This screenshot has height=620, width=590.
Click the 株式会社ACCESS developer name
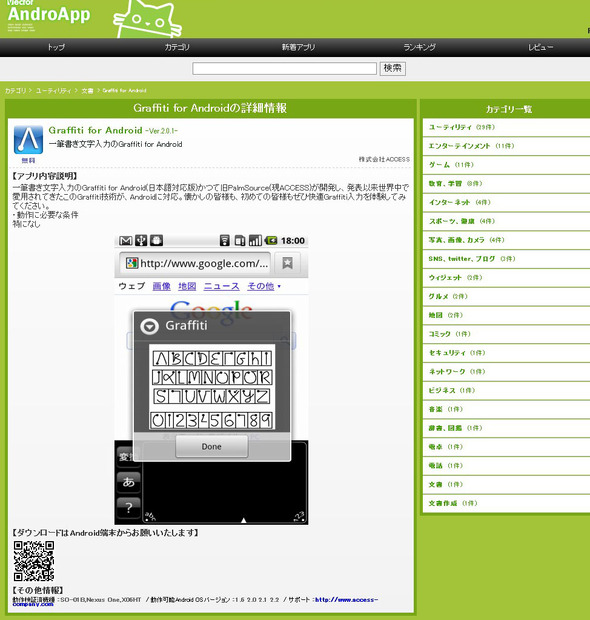click(384, 159)
